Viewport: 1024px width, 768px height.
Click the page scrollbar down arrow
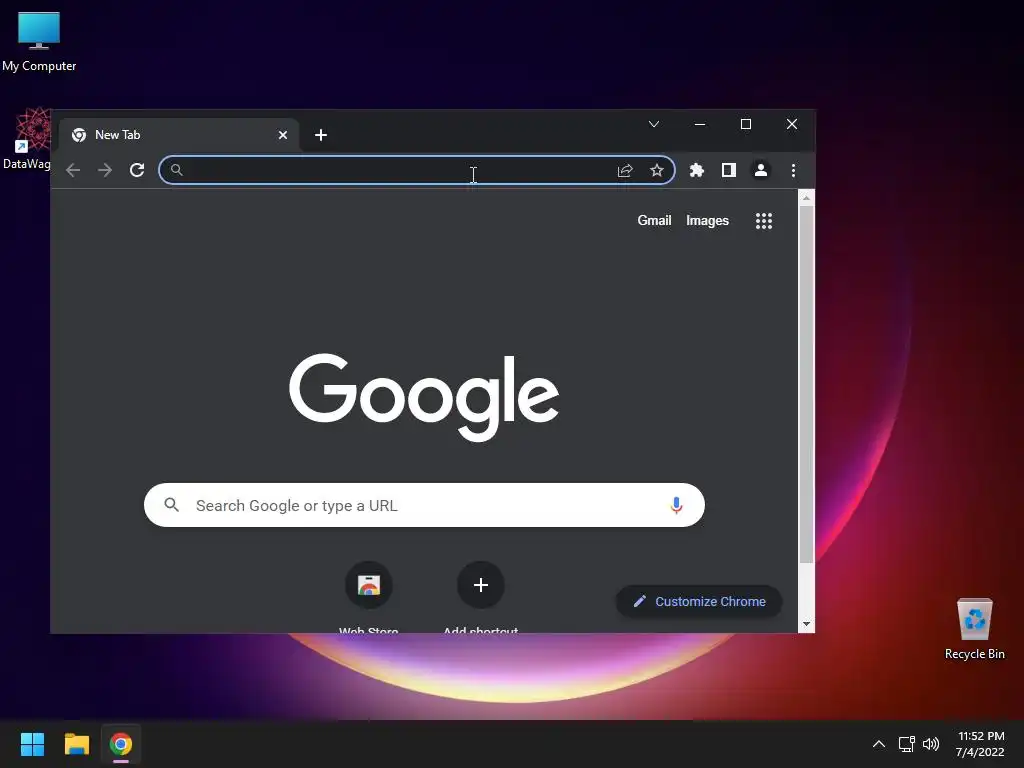pos(807,624)
